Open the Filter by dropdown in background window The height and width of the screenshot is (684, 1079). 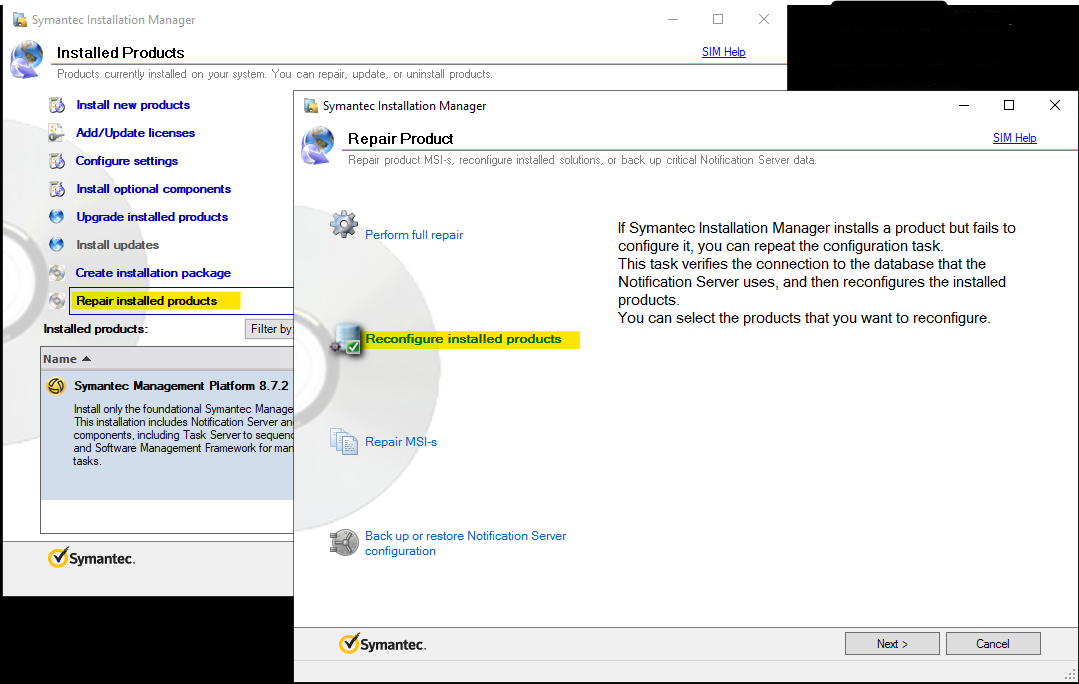click(269, 329)
